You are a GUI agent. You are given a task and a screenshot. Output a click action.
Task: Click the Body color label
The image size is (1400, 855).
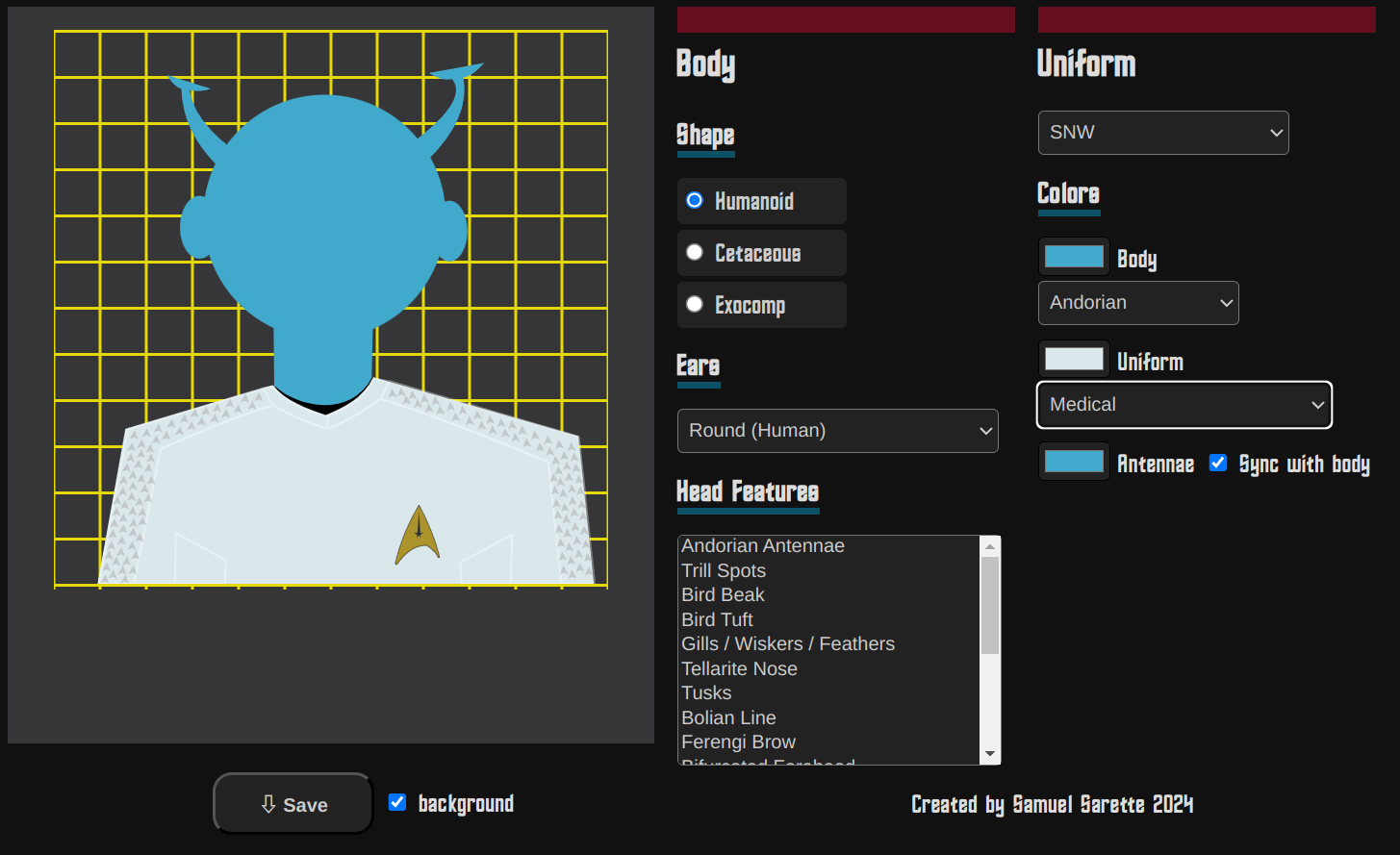1136,259
